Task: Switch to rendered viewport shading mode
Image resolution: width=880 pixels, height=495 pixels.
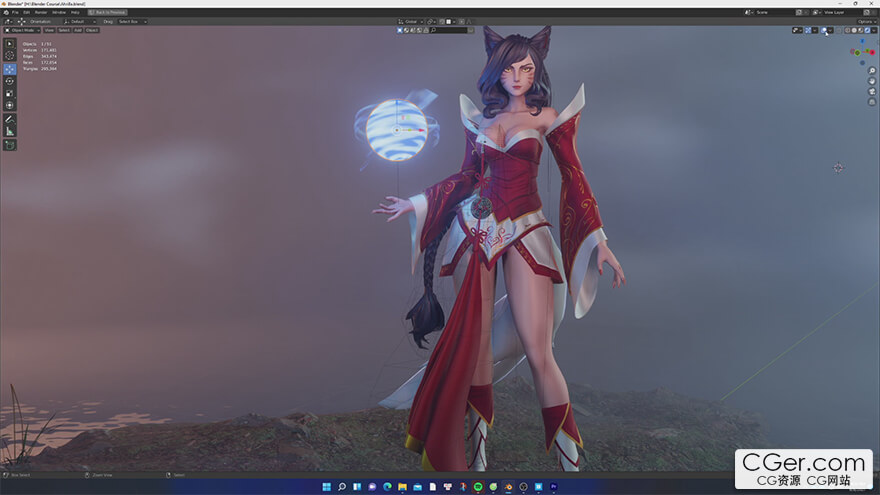Action: (866, 31)
